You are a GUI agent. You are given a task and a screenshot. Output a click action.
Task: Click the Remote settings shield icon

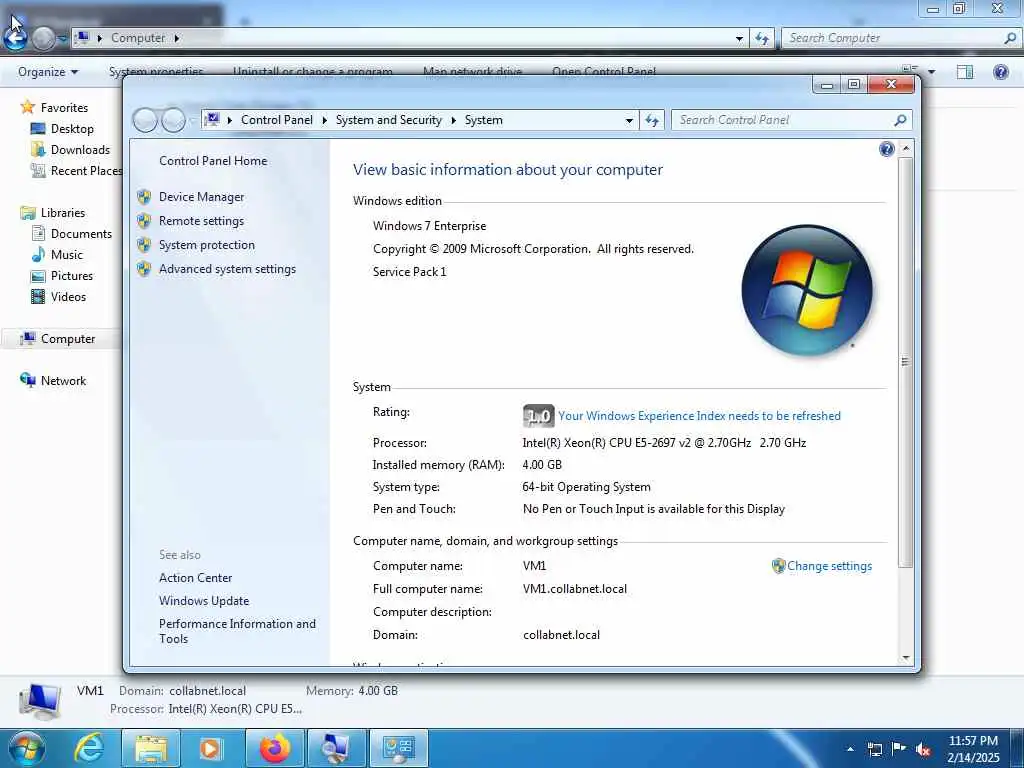(144, 221)
